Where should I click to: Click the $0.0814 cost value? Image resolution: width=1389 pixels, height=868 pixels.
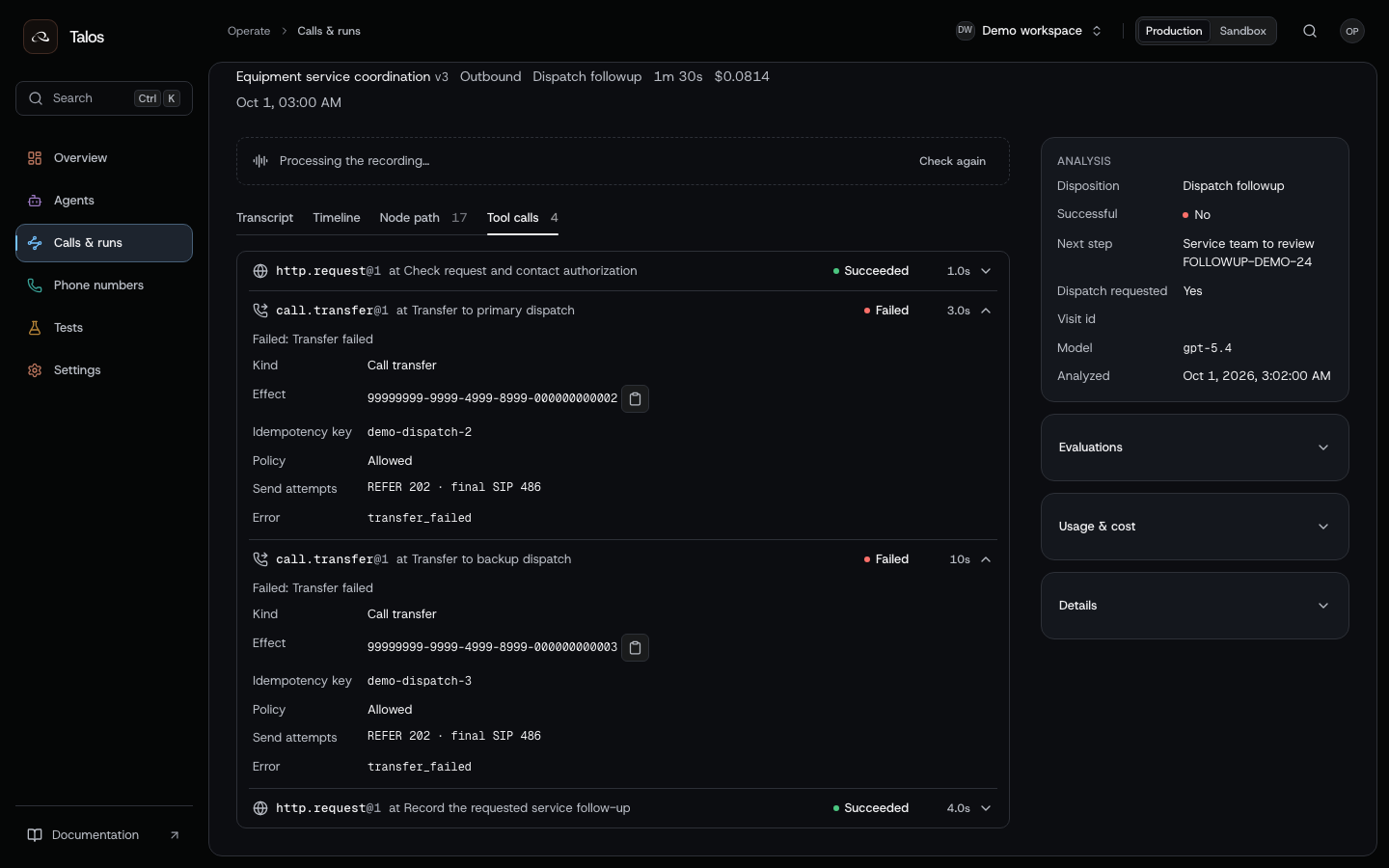coord(742,76)
